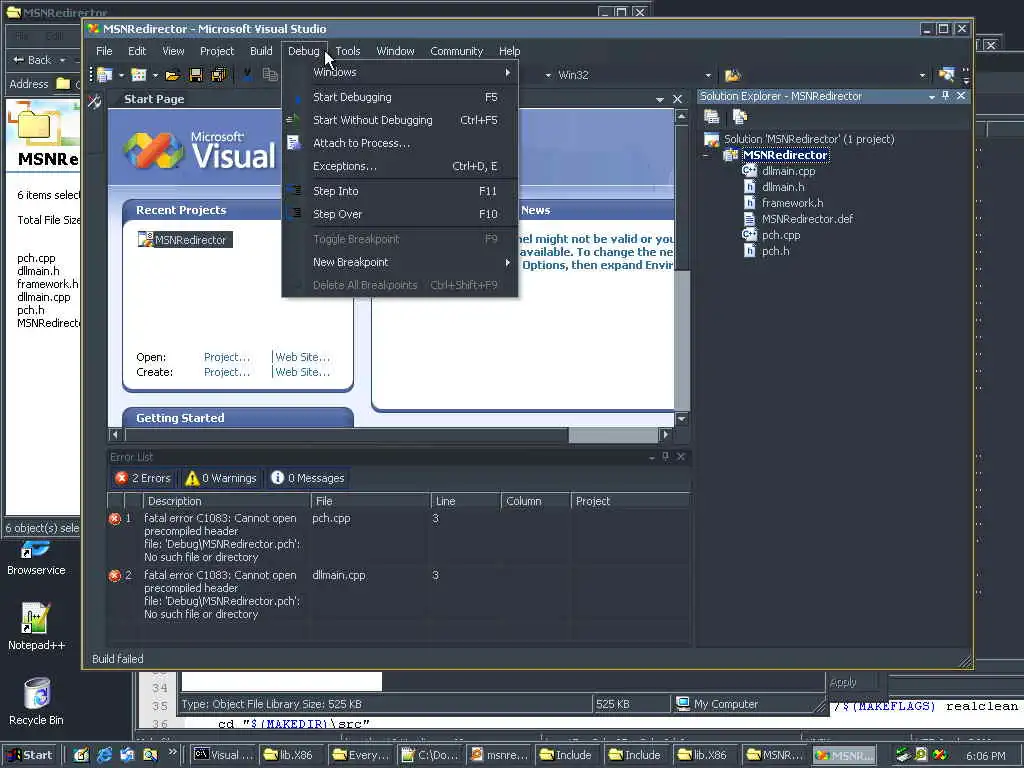Open MSNRedirector in Recent Projects
Image resolution: width=1024 pixels, height=768 pixels.
coord(185,240)
